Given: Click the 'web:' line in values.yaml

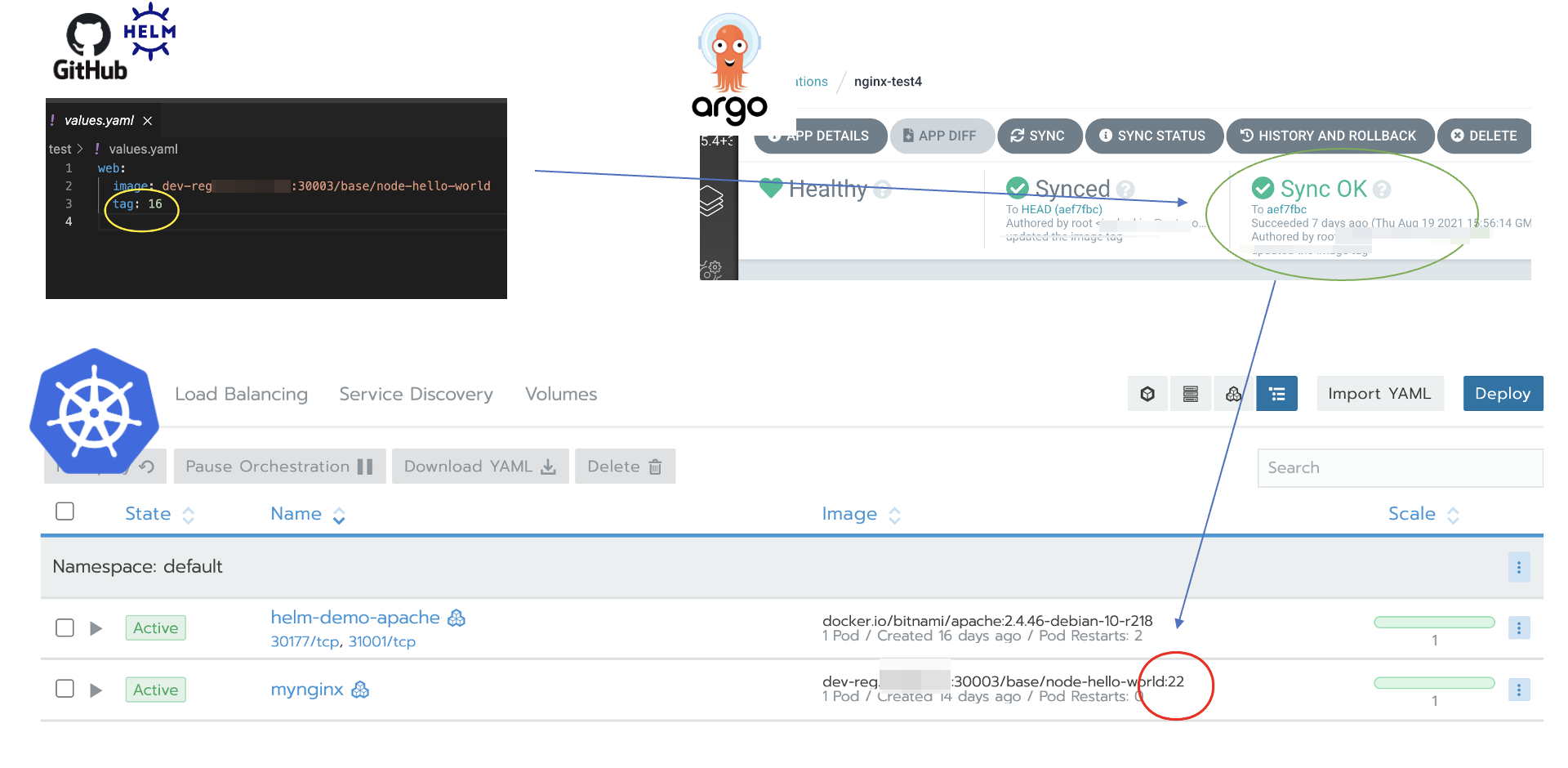Looking at the screenshot, I should (x=111, y=168).
